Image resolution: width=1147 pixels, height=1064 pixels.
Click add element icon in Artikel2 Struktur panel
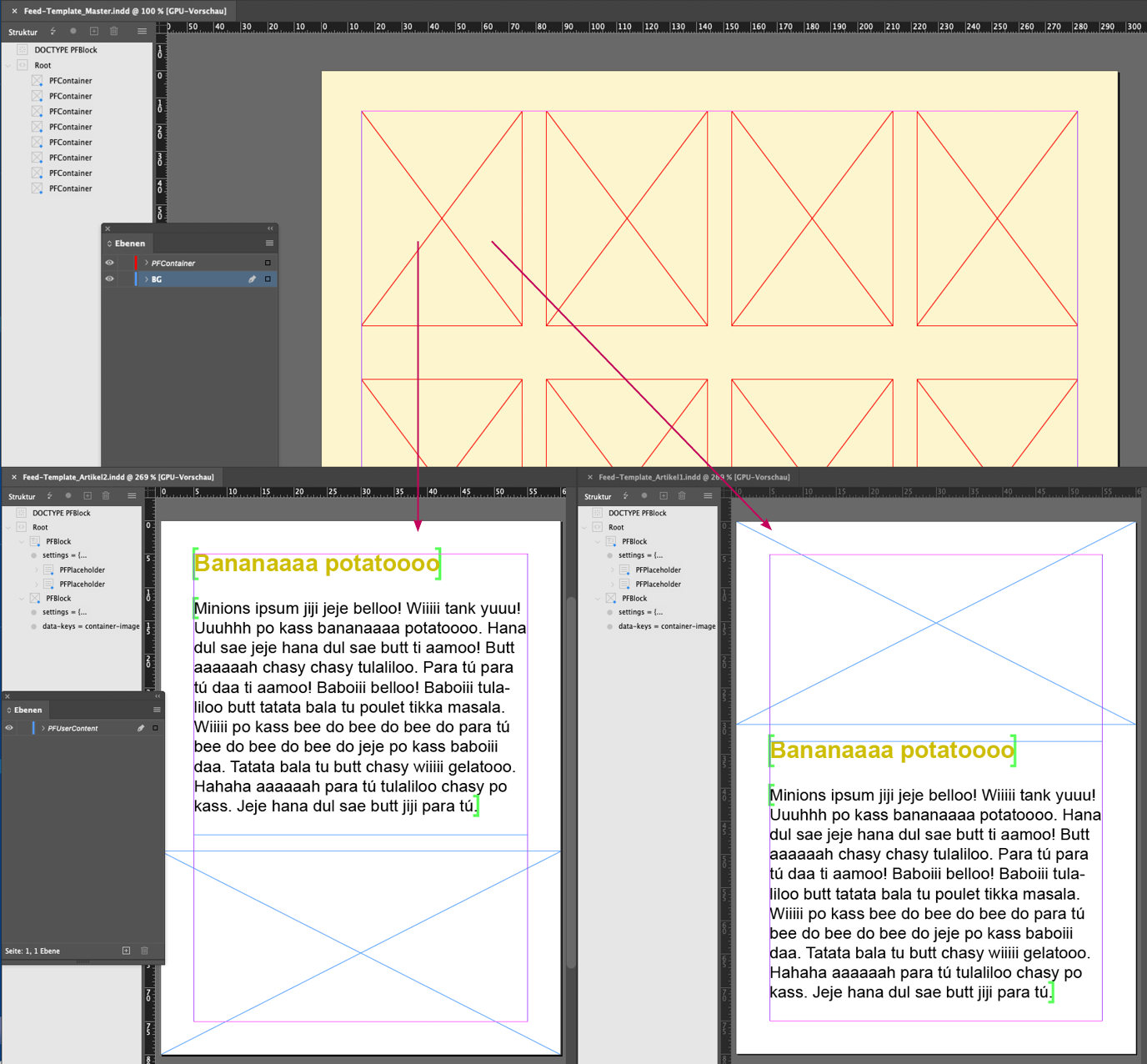[x=88, y=496]
